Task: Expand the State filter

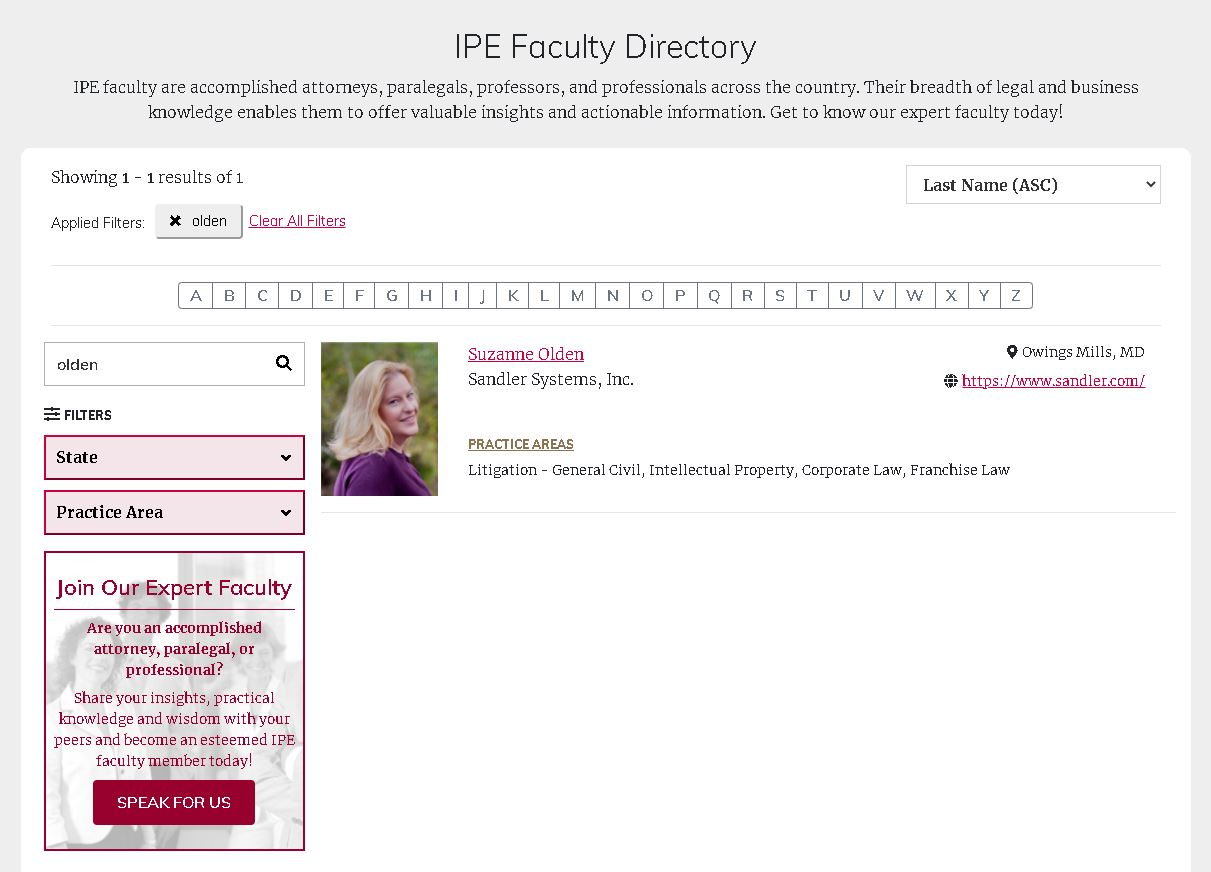Action: tap(174, 457)
